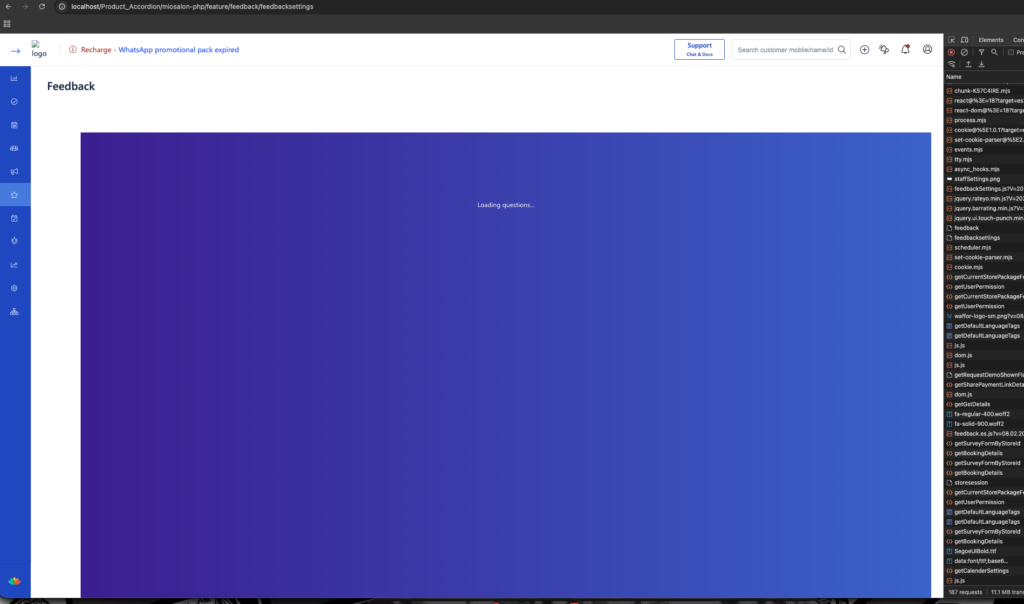The image size is (1024, 604).
Task: Click the Support Chat & Docs button
Action: 699,50
